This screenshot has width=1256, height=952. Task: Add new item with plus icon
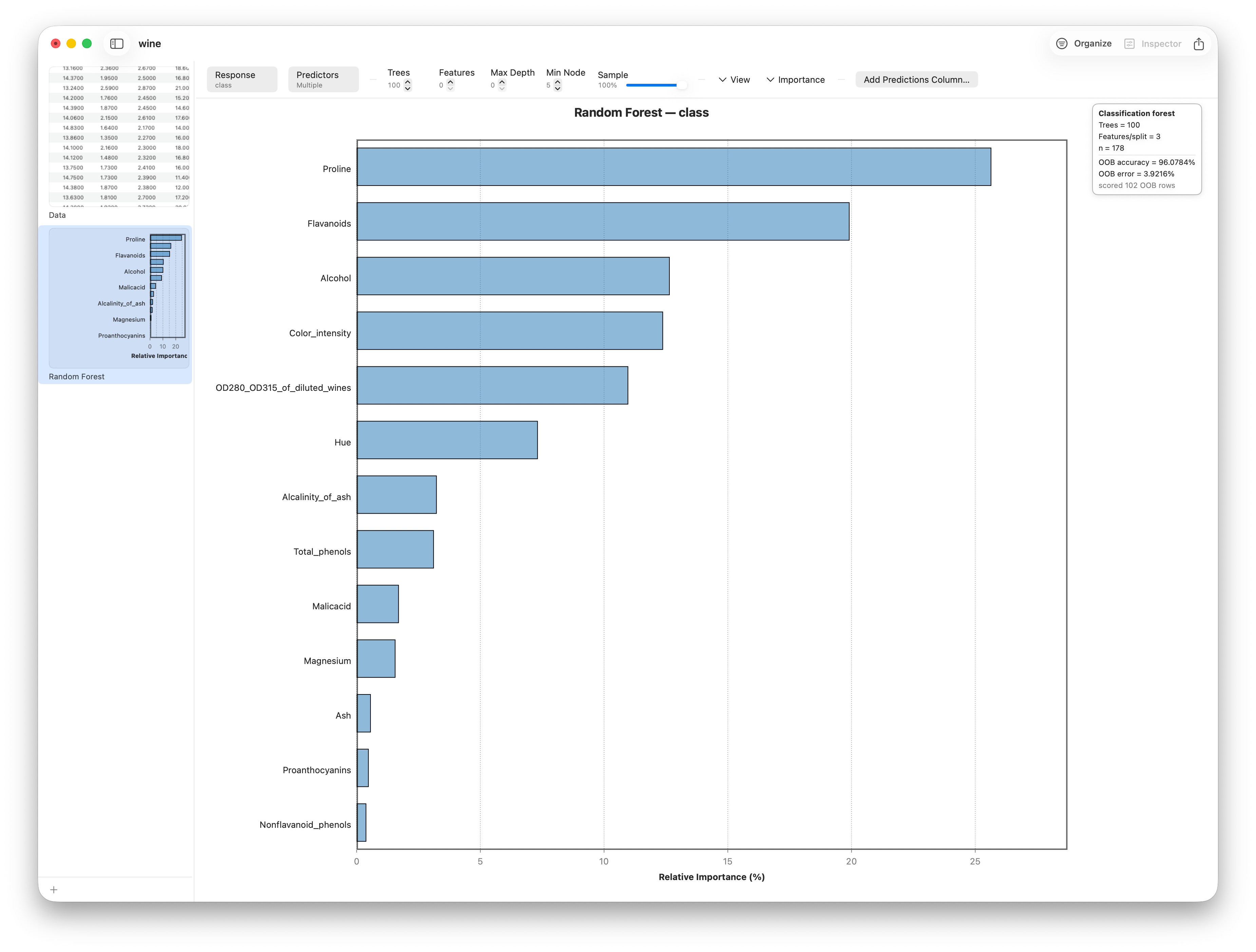54,890
